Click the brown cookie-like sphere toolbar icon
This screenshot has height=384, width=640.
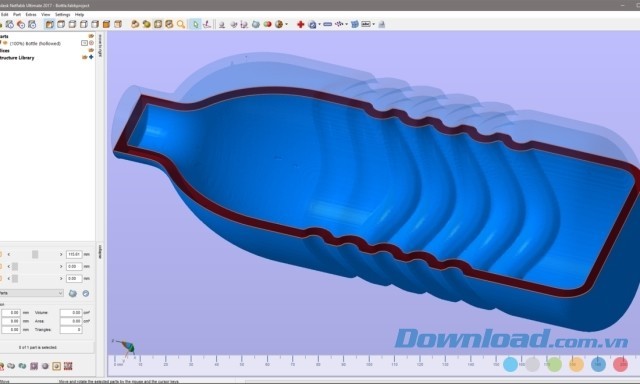tap(279, 24)
